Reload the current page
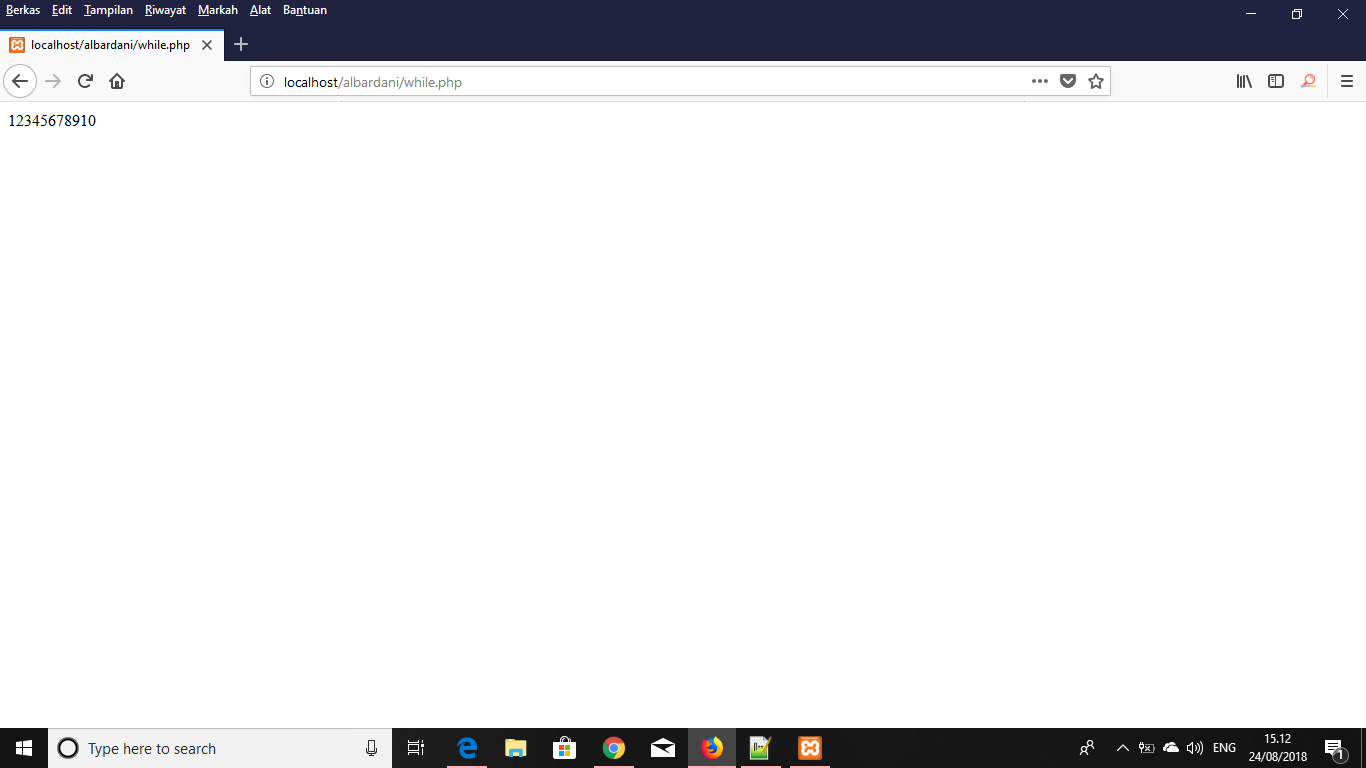The width and height of the screenshot is (1366, 768). click(x=85, y=81)
